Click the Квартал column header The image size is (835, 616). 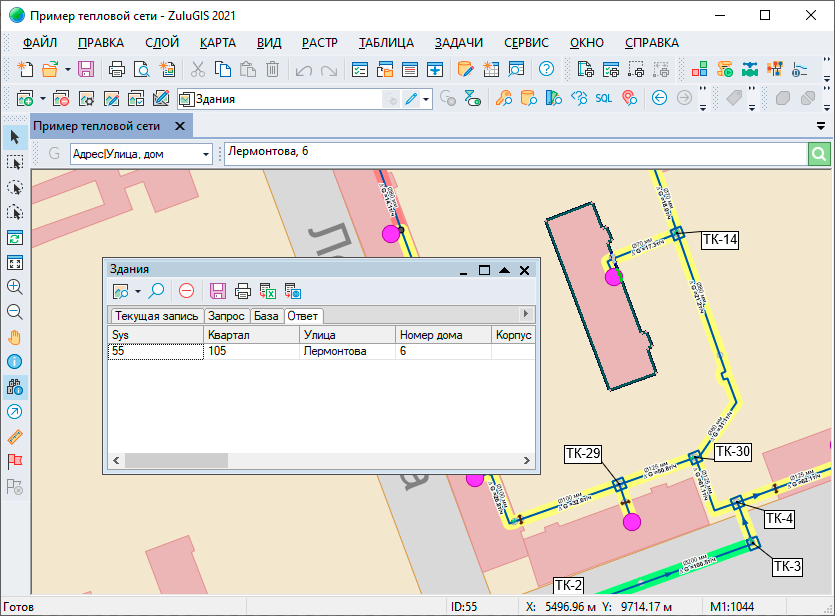click(250, 335)
